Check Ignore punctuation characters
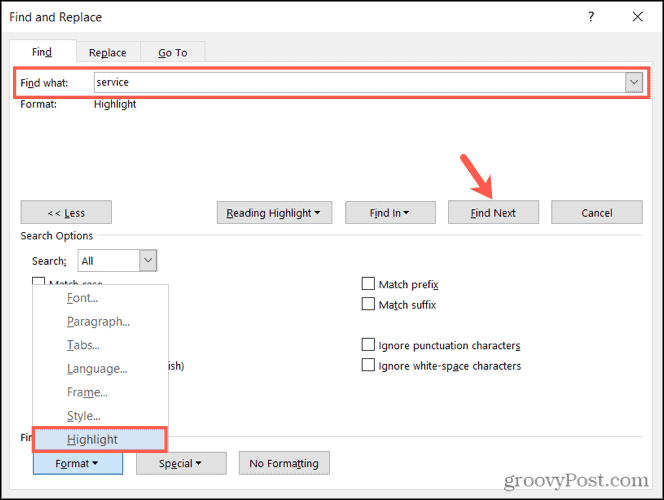 [368, 345]
